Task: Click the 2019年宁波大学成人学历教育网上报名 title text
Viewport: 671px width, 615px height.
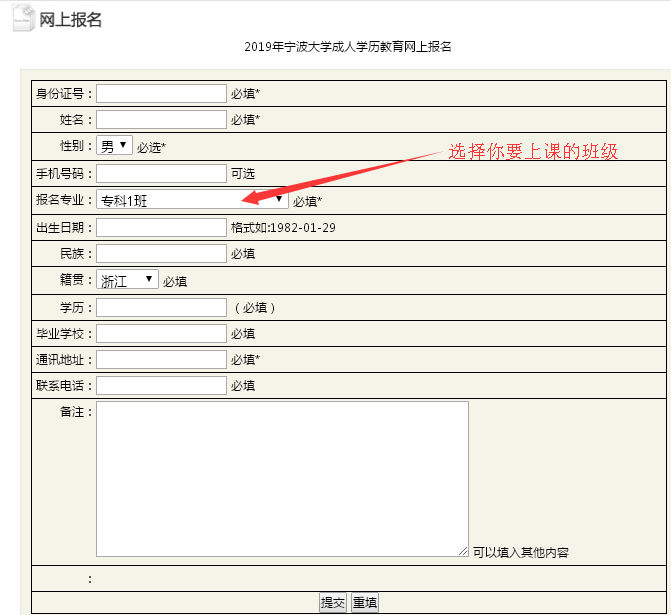Action: 347,47
